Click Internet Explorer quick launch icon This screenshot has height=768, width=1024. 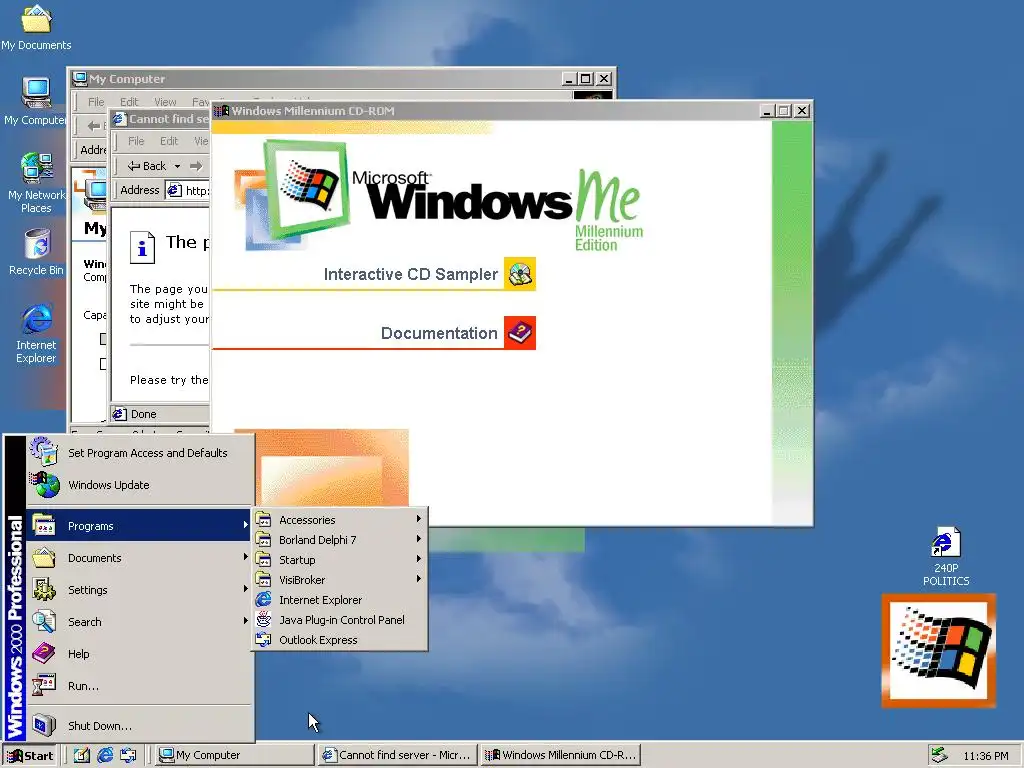coord(104,755)
